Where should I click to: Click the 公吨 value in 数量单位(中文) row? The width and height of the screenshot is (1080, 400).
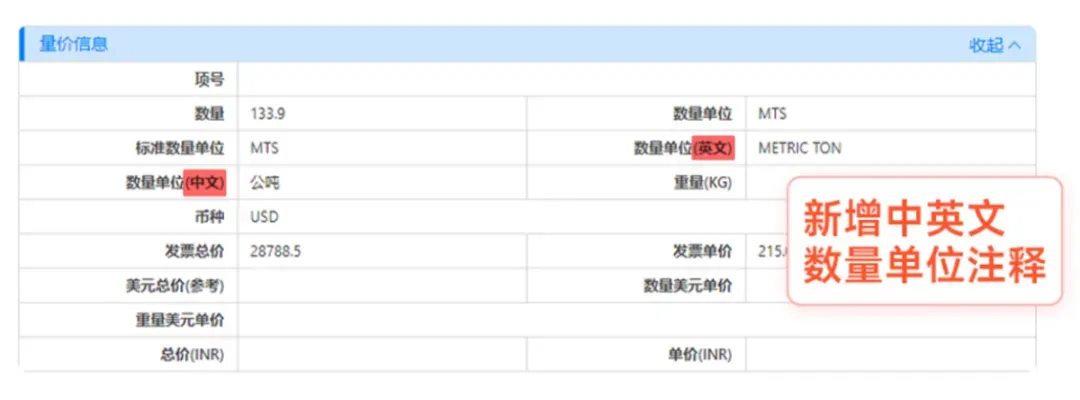[264, 183]
